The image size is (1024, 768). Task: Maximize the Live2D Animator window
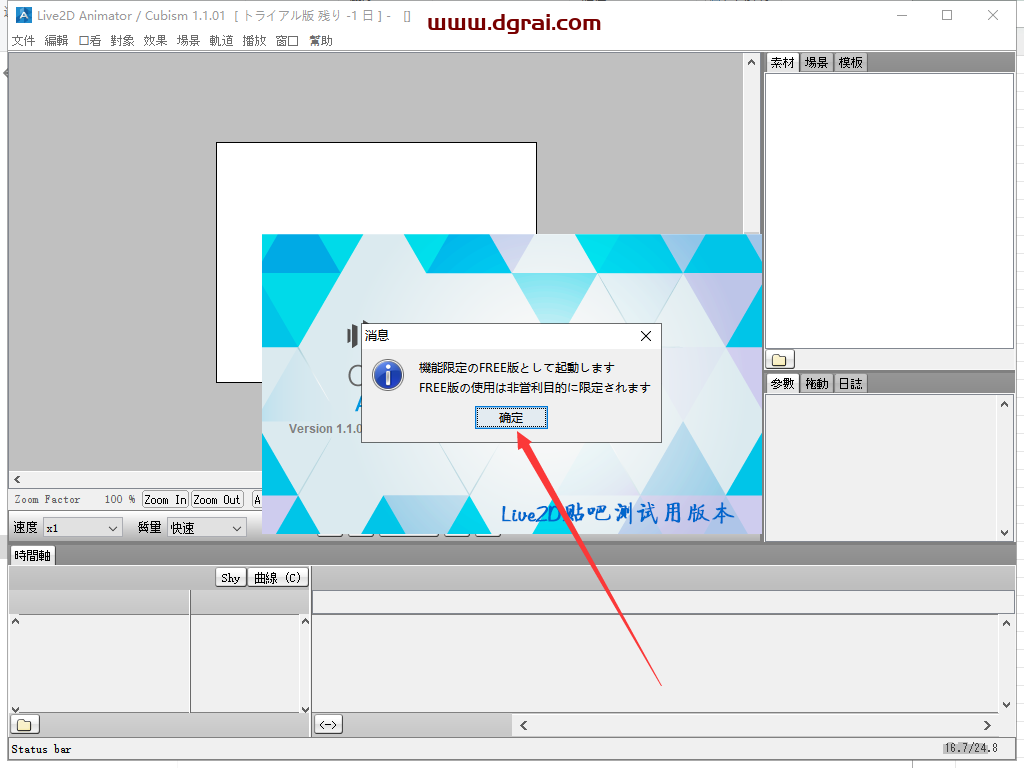click(x=947, y=15)
